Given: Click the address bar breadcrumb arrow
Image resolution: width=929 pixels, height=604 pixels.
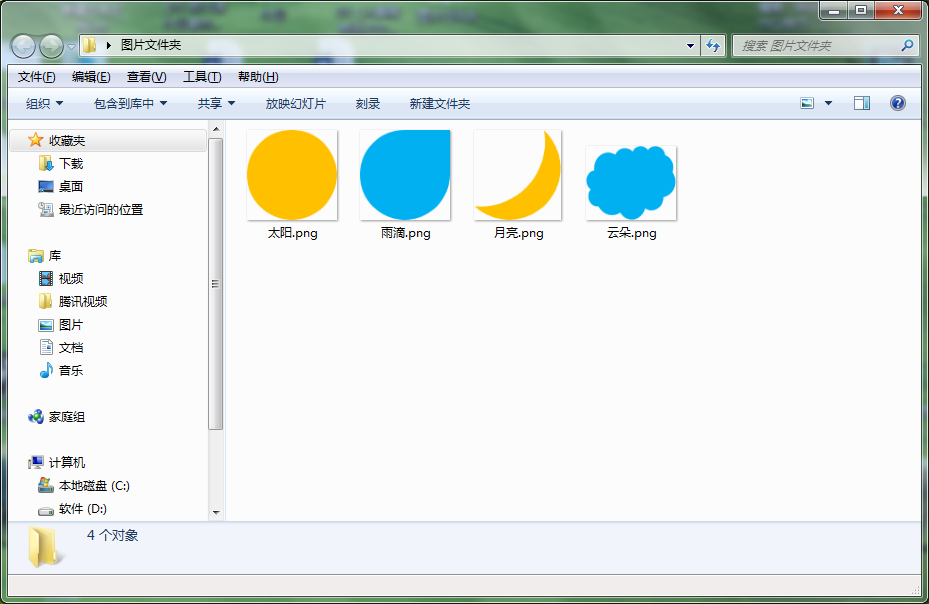Looking at the screenshot, I should 108,45.
